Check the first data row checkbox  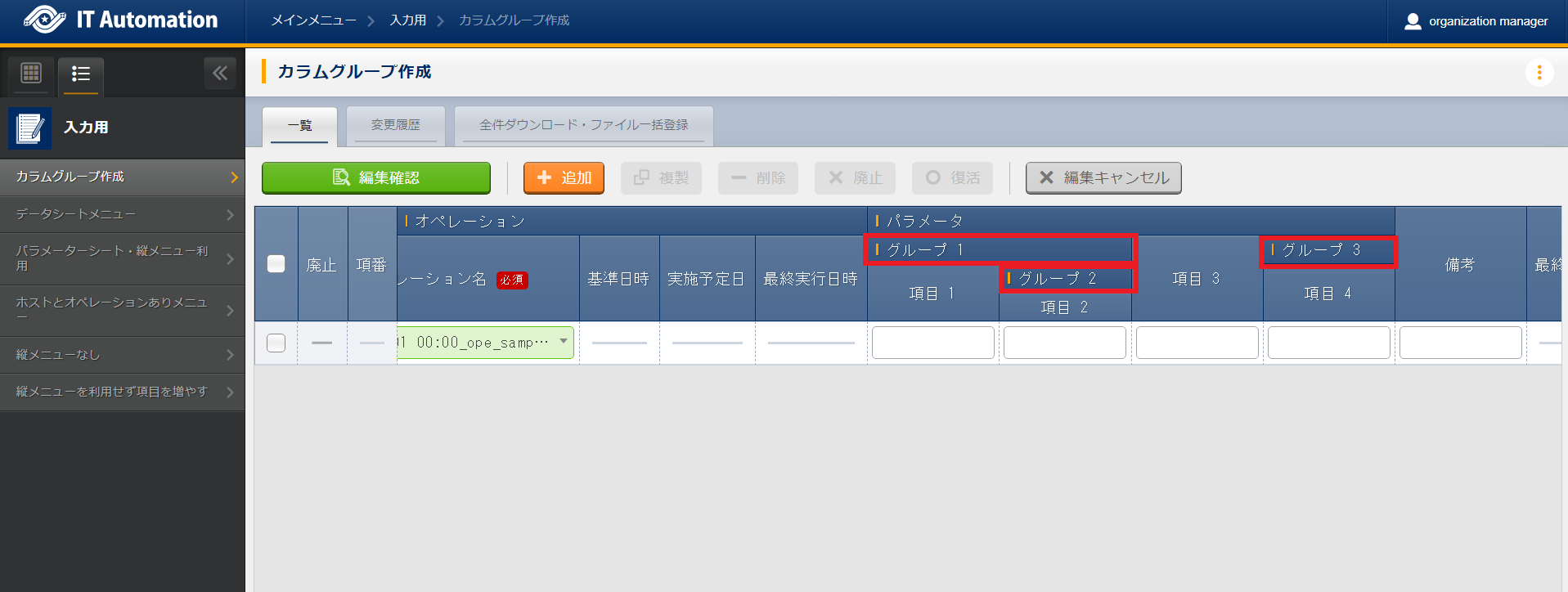[276, 343]
